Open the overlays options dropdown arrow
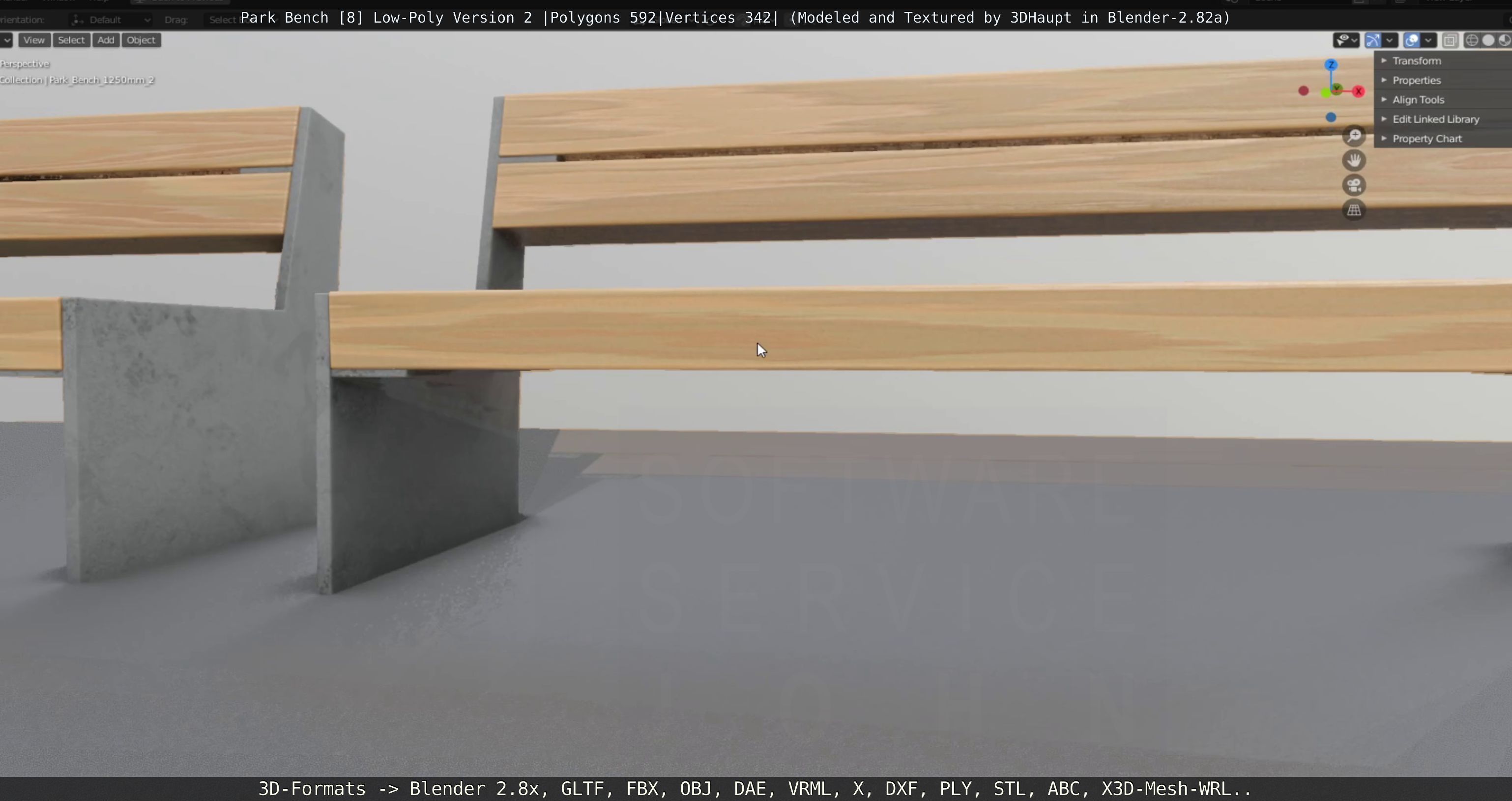 [x=1428, y=40]
